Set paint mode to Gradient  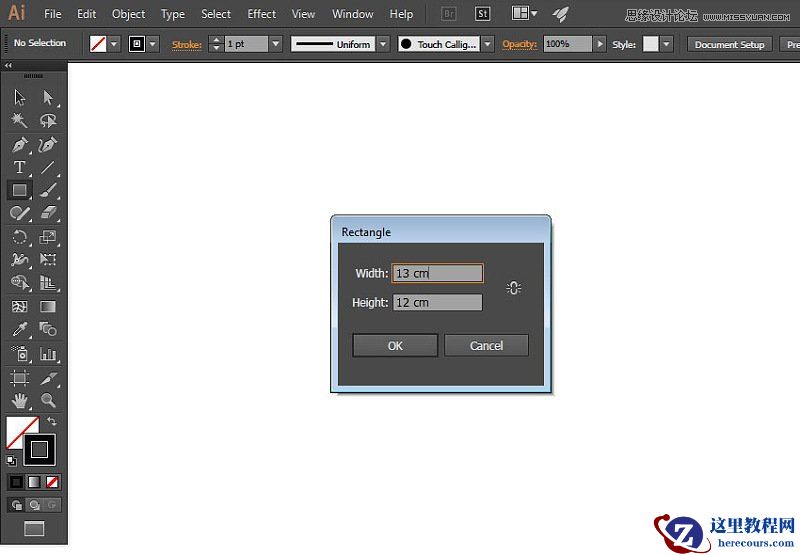pos(34,482)
